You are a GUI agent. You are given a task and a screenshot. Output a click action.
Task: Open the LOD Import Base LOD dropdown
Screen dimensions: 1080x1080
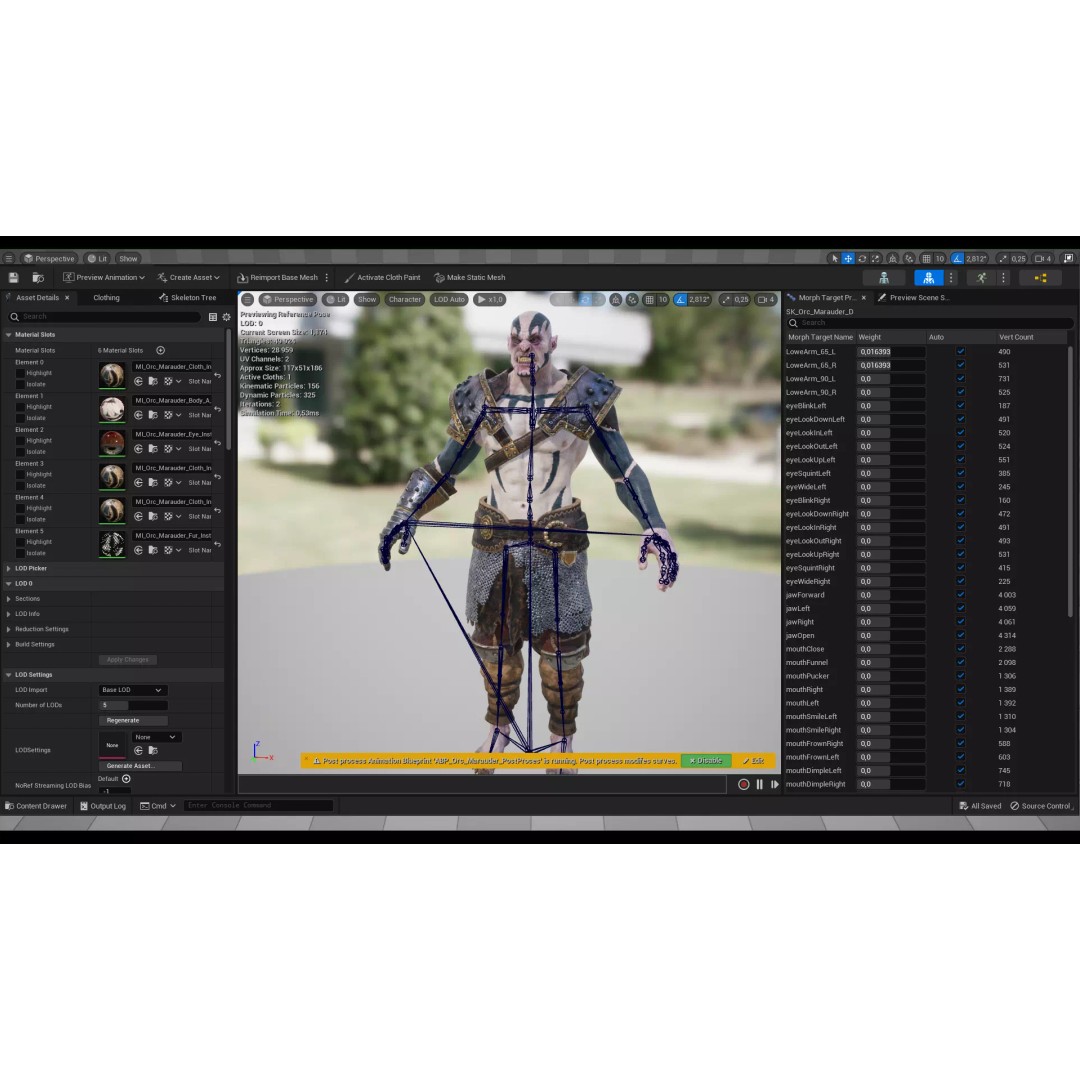point(132,690)
